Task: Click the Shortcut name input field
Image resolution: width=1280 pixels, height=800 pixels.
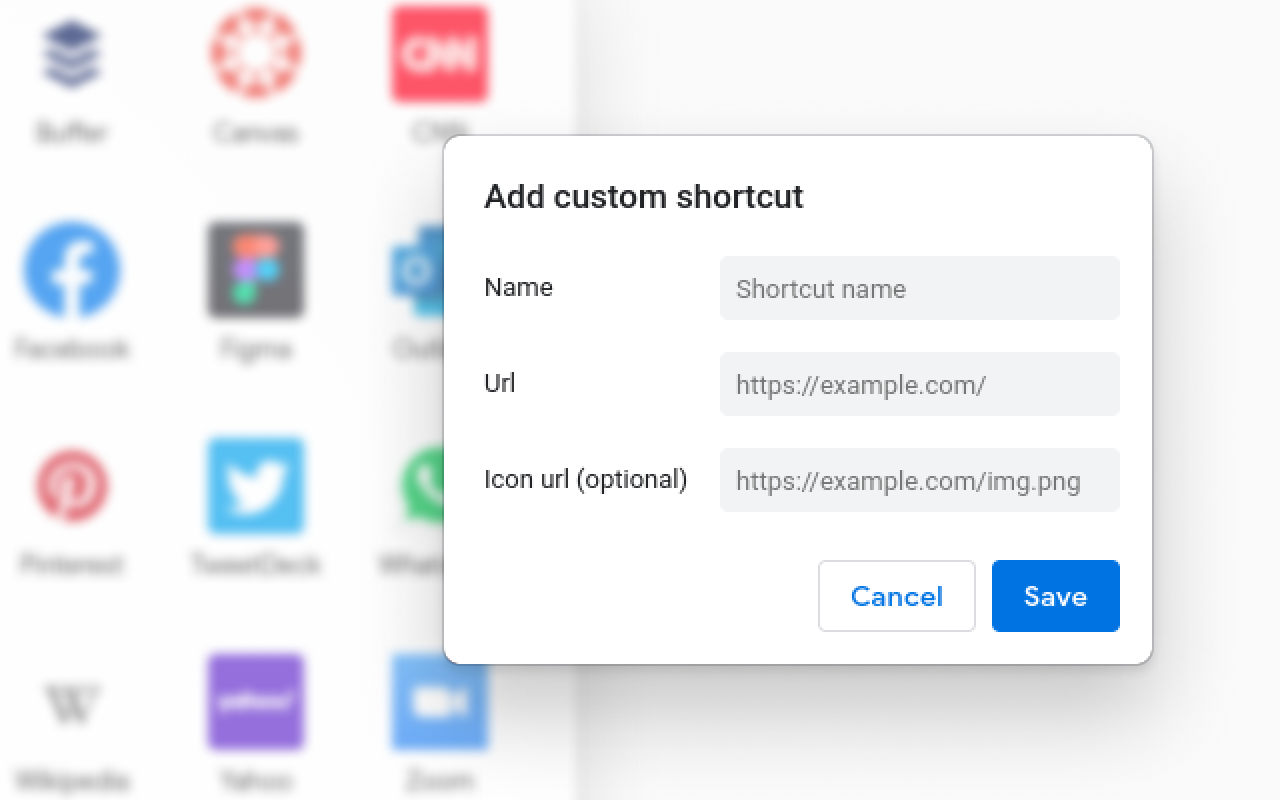Action: (x=919, y=288)
